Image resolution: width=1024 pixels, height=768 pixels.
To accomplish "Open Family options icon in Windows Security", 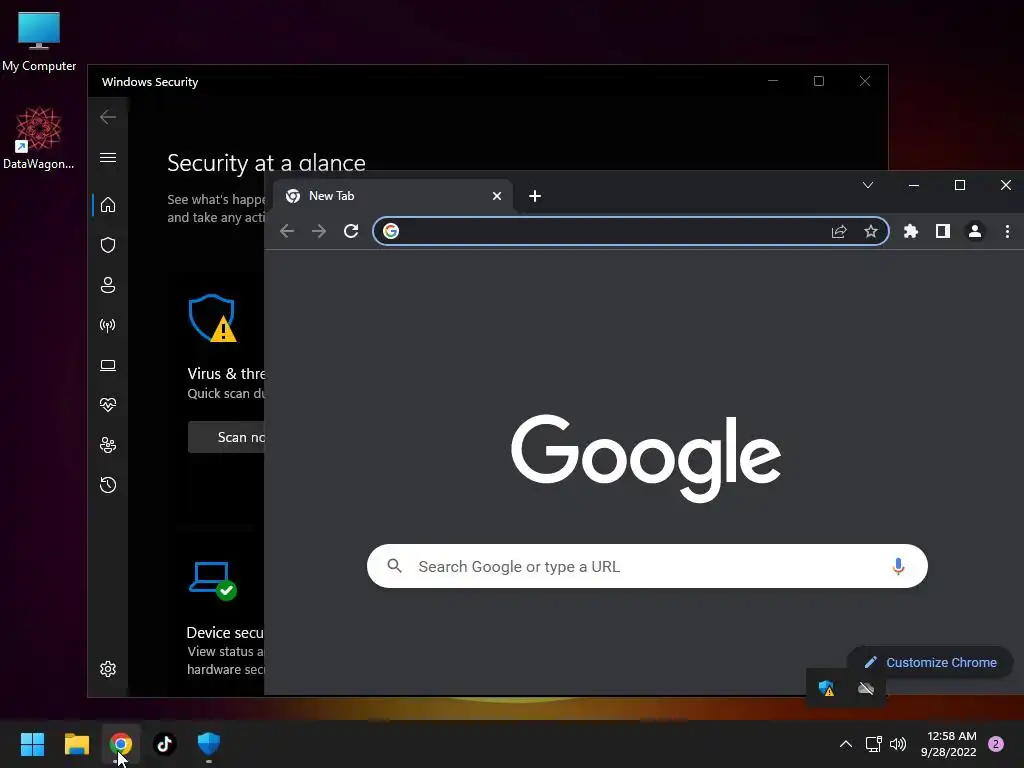I will pyautogui.click(x=108, y=445).
